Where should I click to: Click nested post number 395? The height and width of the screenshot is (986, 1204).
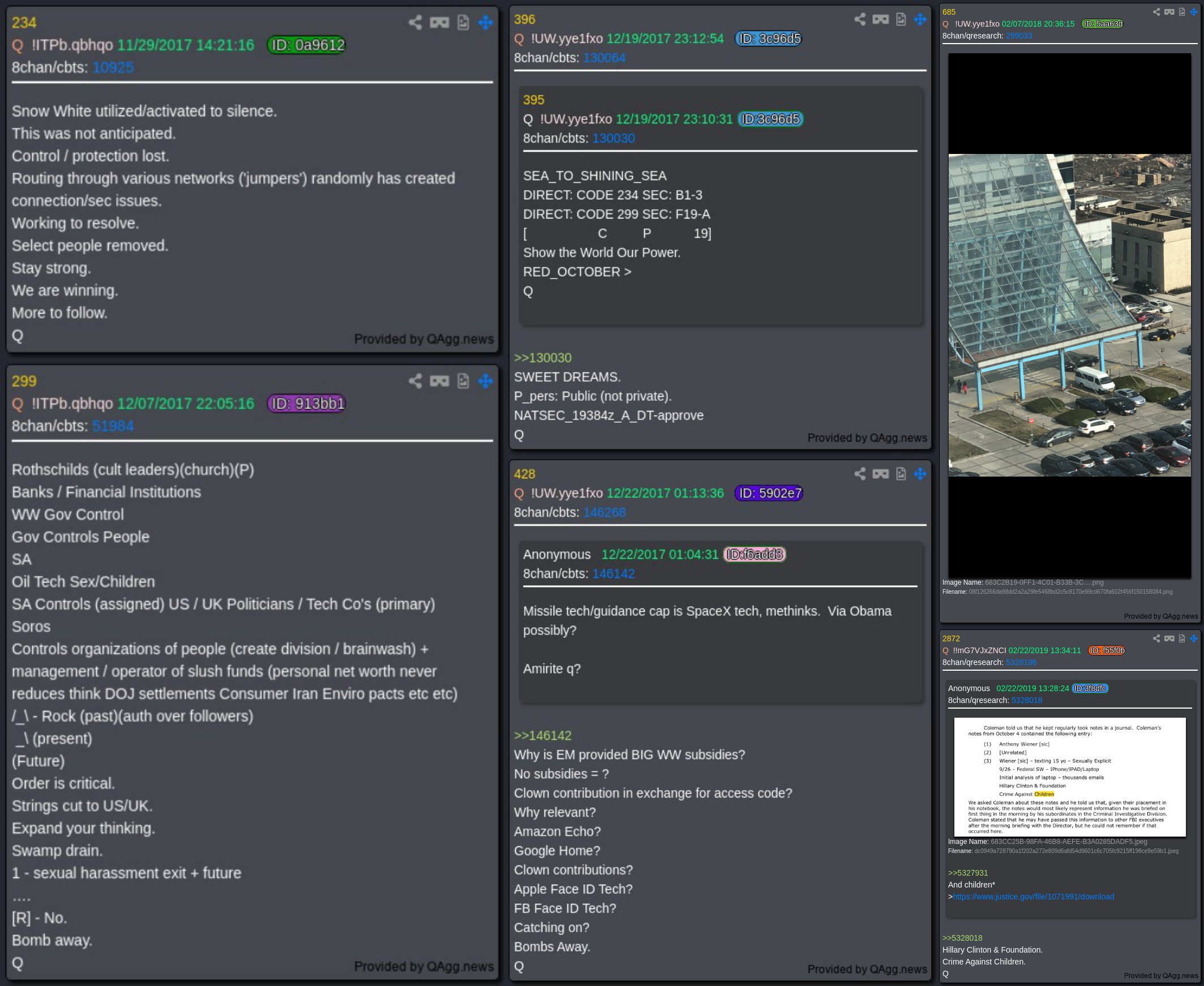pos(534,100)
